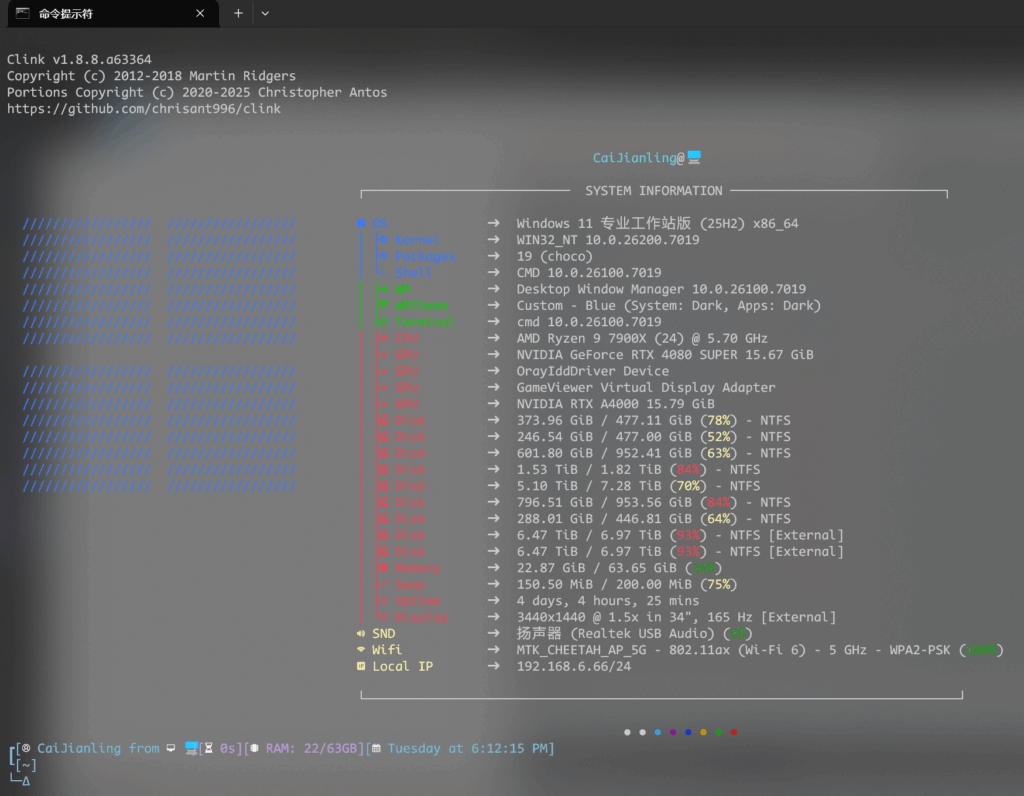Click the memory chip icon beside Memory
The image size is (1024, 796).
pos(383,568)
